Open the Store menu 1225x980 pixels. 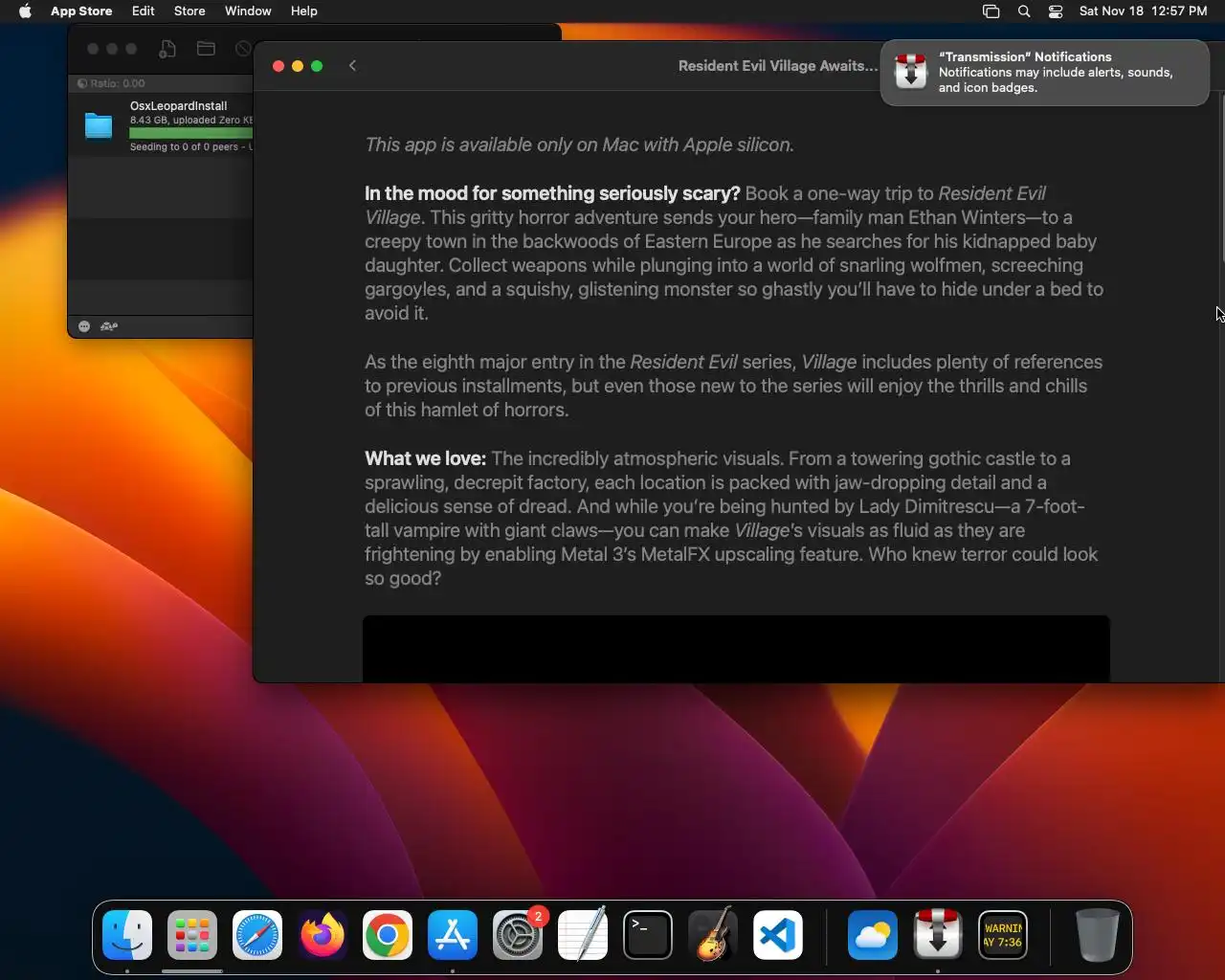pyautogui.click(x=189, y=11)
